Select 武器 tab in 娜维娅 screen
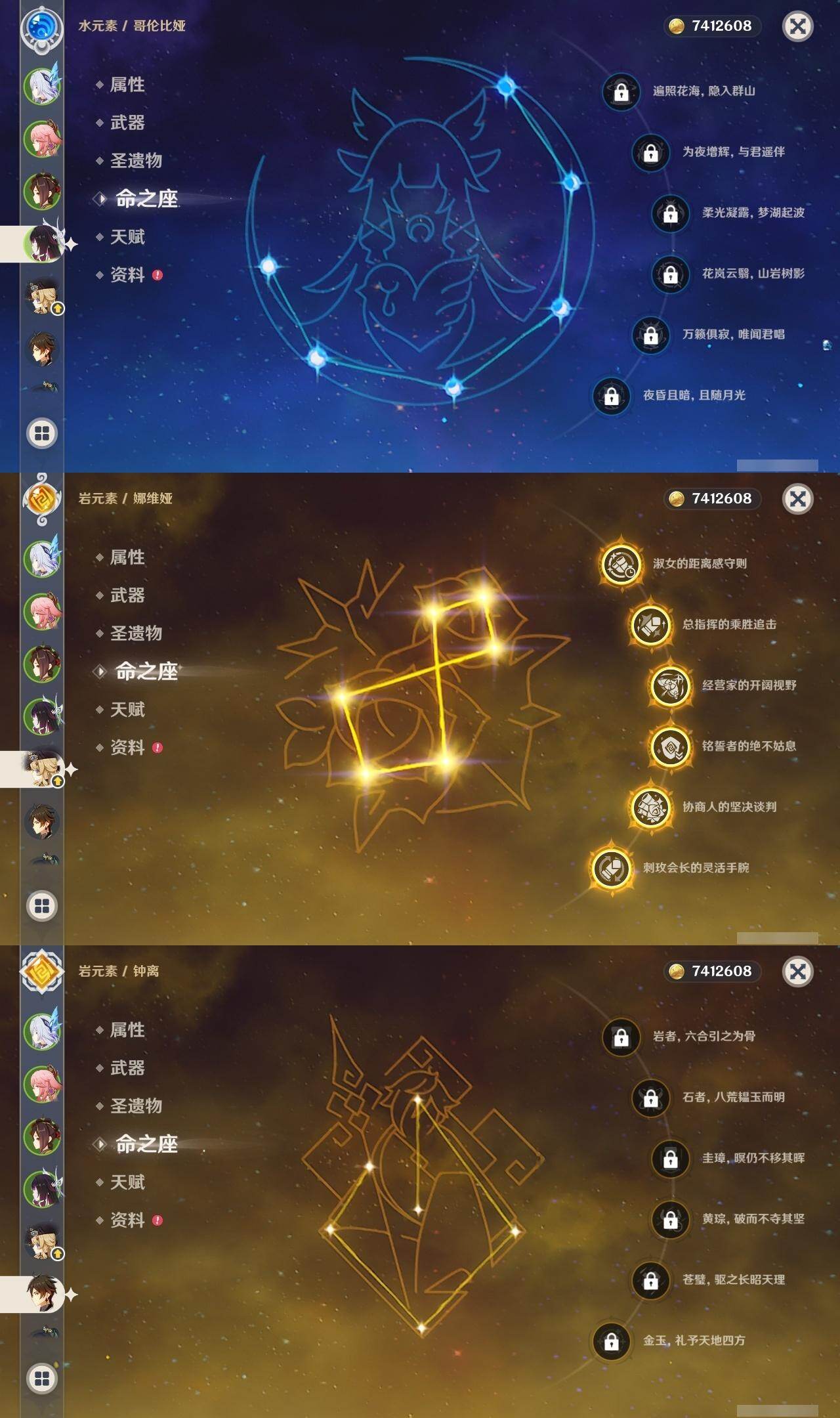 click(x=127, y=595)
